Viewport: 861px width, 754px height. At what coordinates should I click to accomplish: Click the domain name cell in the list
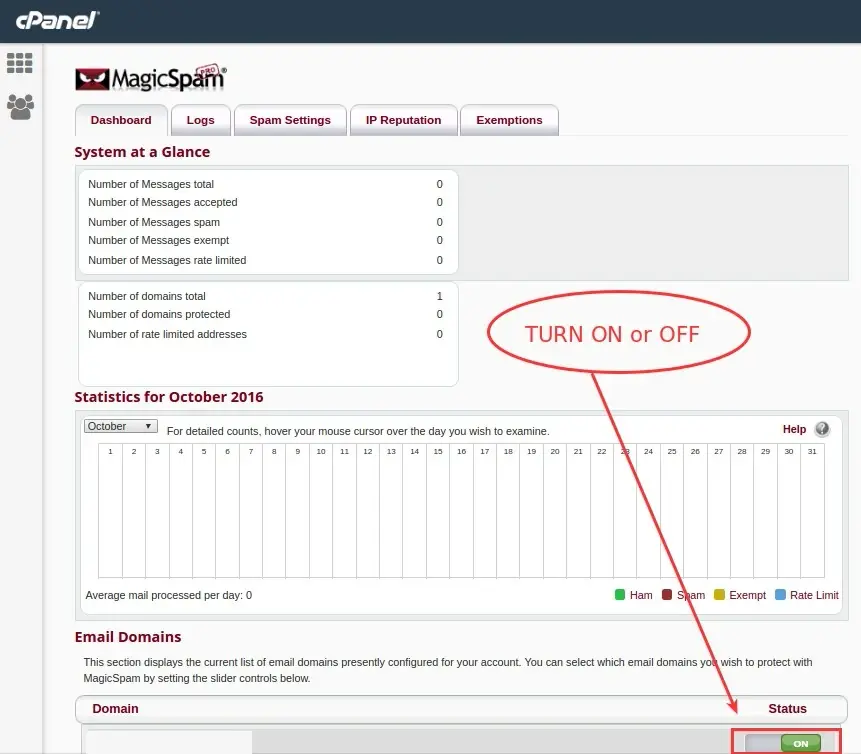pos(169,742)
